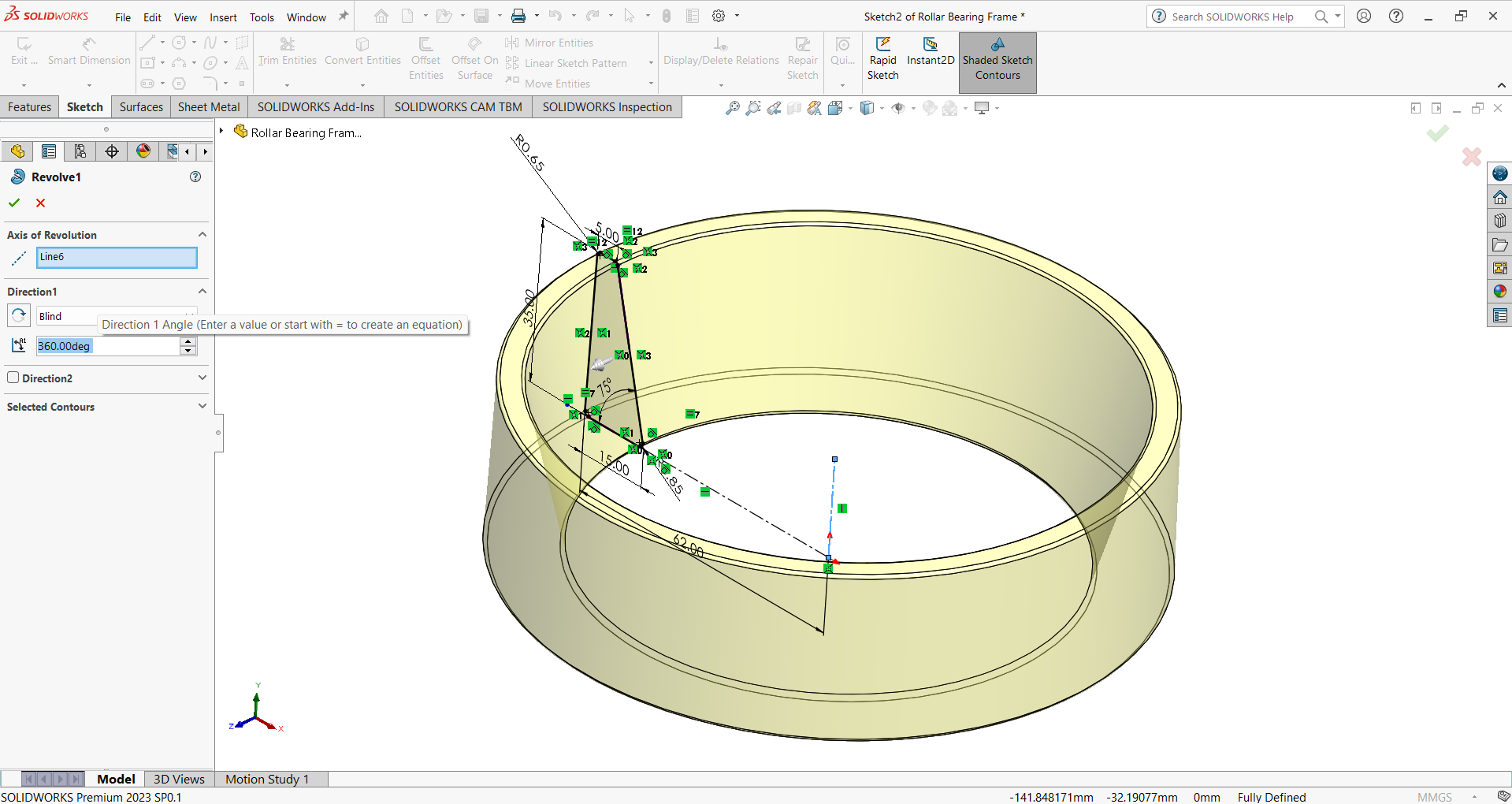Click the Reverse Direction icon beside Blind
The image size is (1512, 804).
pos(19,315)
